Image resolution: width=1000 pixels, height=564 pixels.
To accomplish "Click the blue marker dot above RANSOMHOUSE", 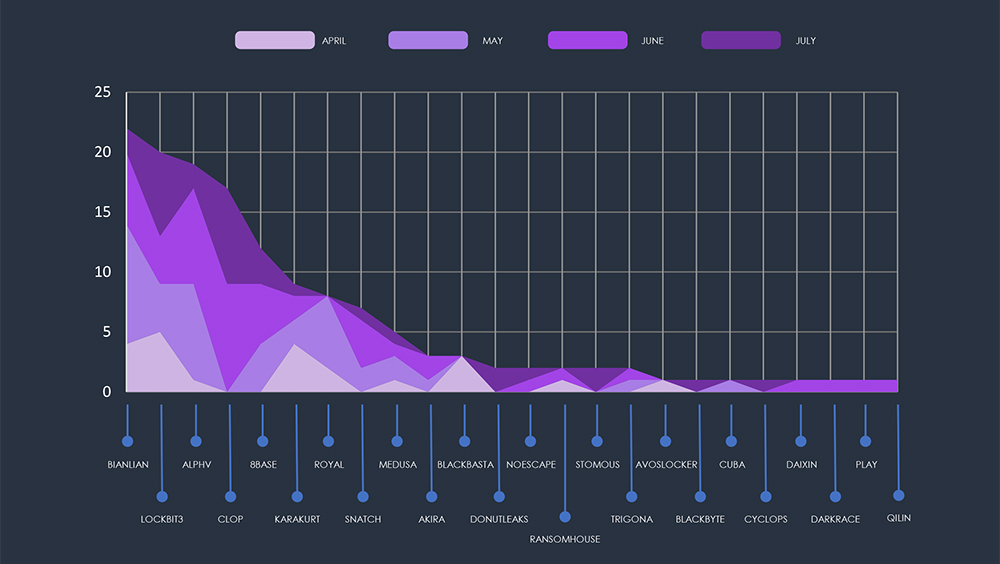I will click(x=564, y=517).
